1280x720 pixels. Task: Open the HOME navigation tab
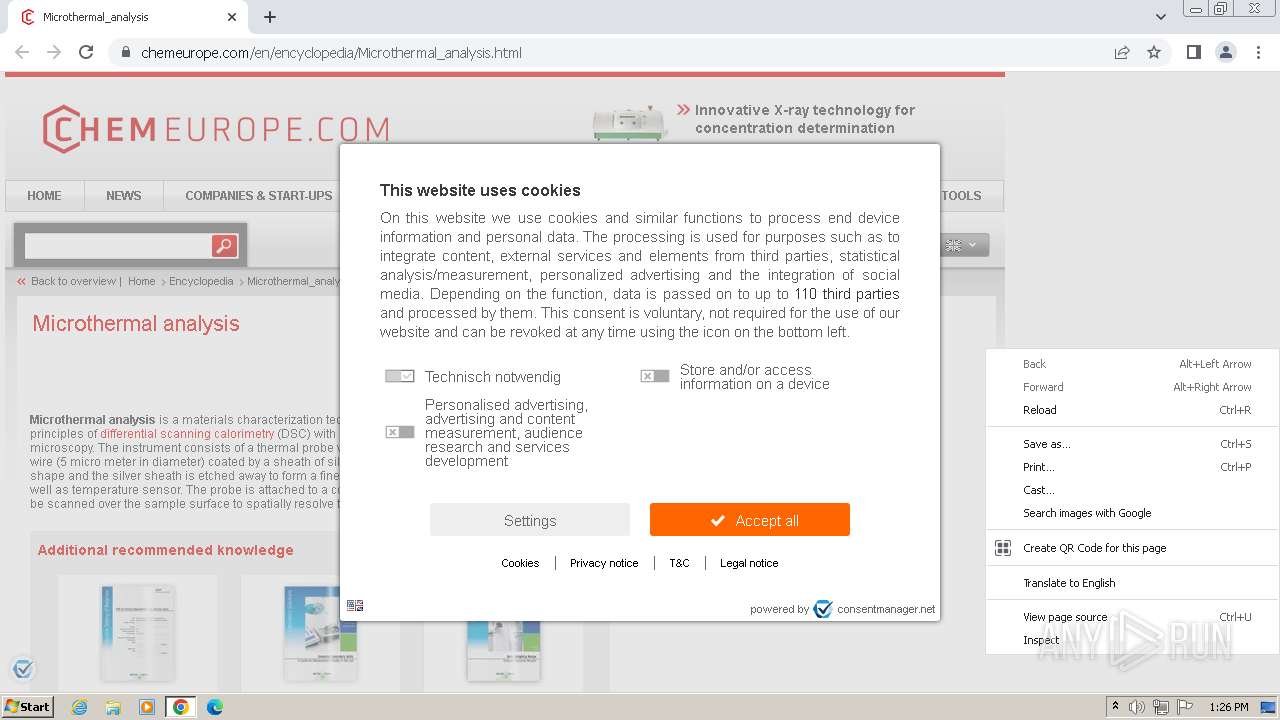point(44,196)
